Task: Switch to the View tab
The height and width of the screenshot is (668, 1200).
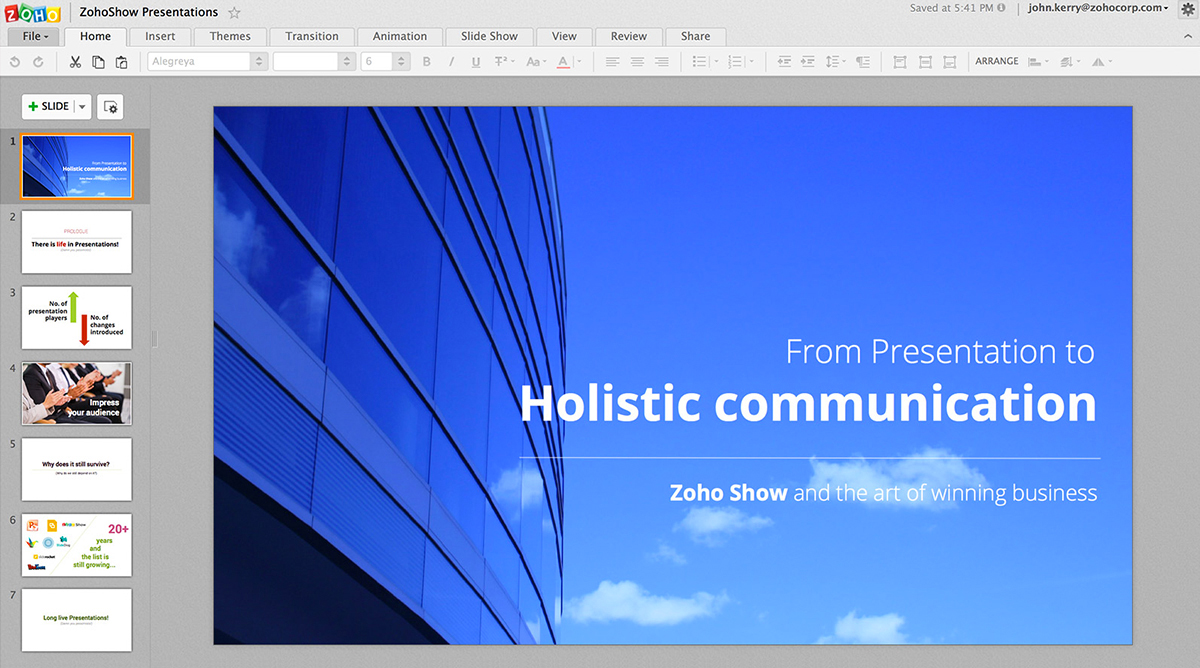Action: pyautogui.click(x=564, y=37)
